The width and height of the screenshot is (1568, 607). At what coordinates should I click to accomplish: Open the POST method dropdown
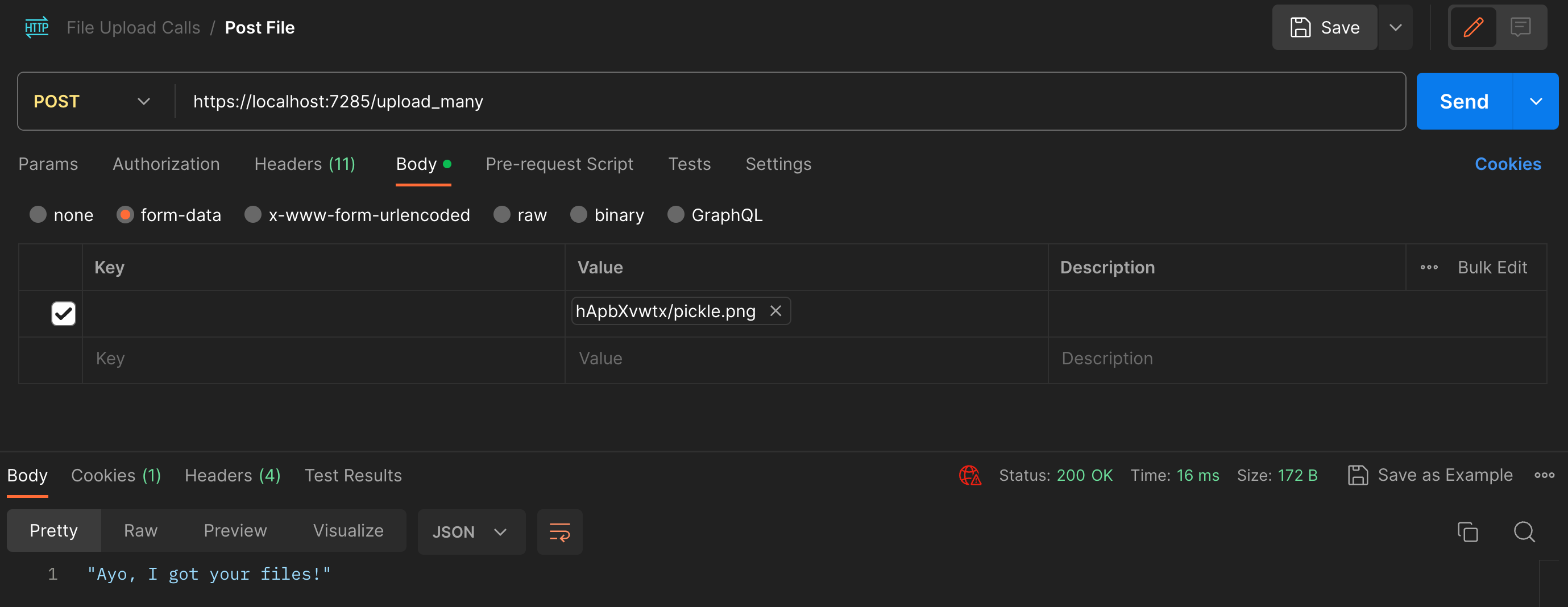(92, 102)
